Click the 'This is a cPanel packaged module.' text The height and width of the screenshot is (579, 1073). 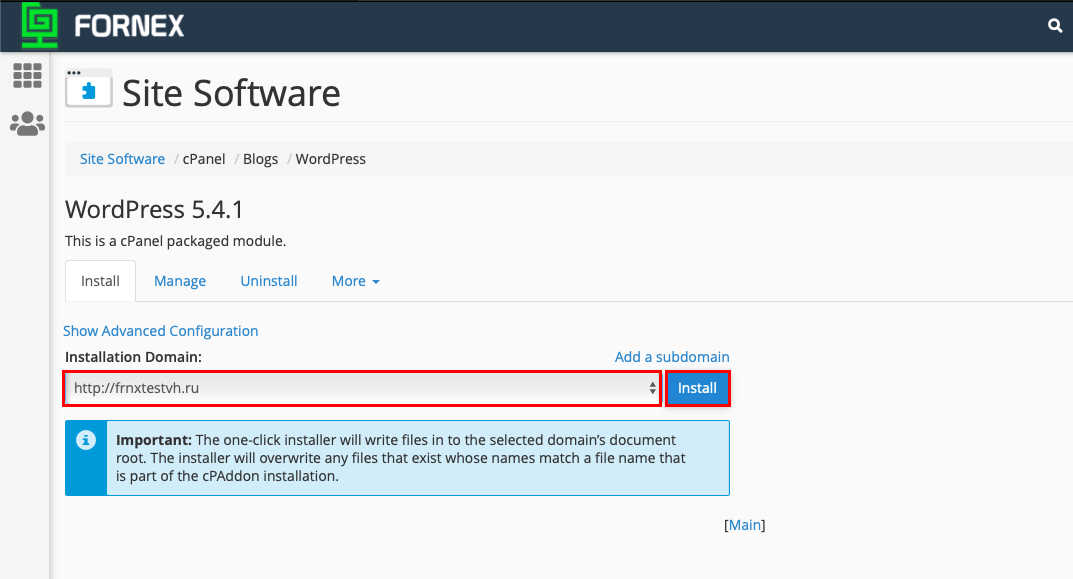[175, 241]
